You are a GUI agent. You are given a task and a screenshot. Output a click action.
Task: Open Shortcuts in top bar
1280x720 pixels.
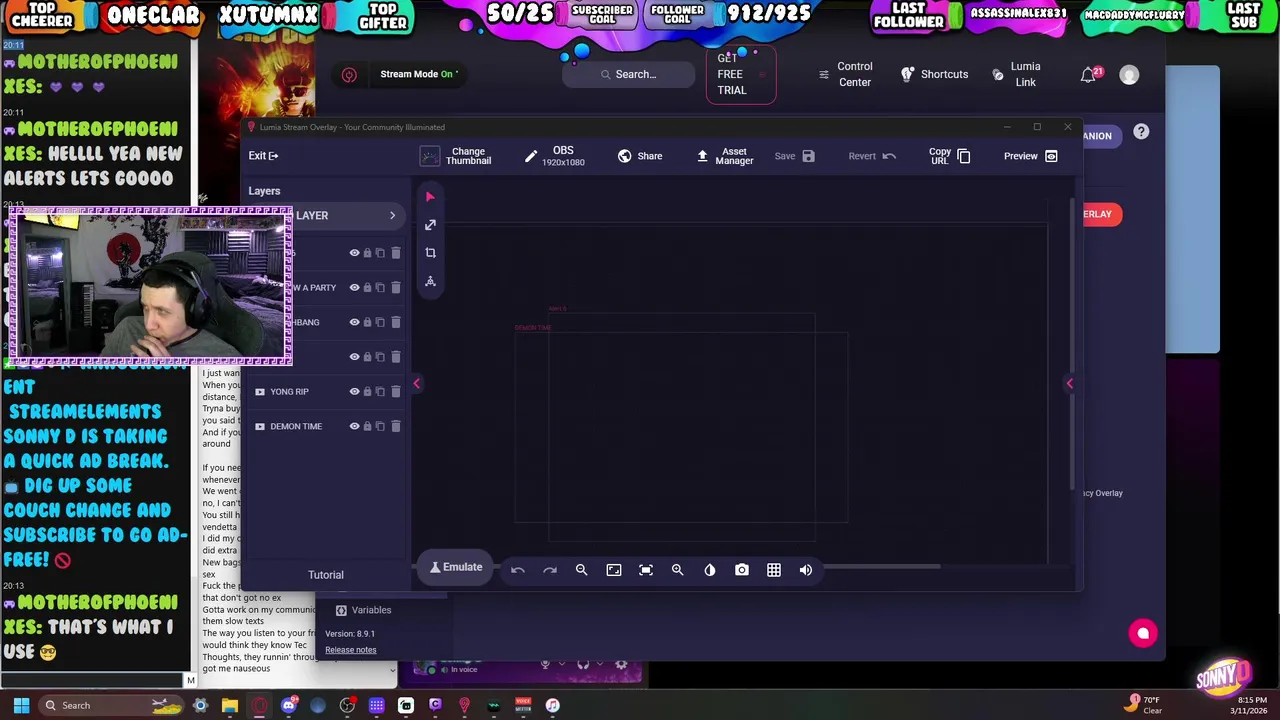934,74
